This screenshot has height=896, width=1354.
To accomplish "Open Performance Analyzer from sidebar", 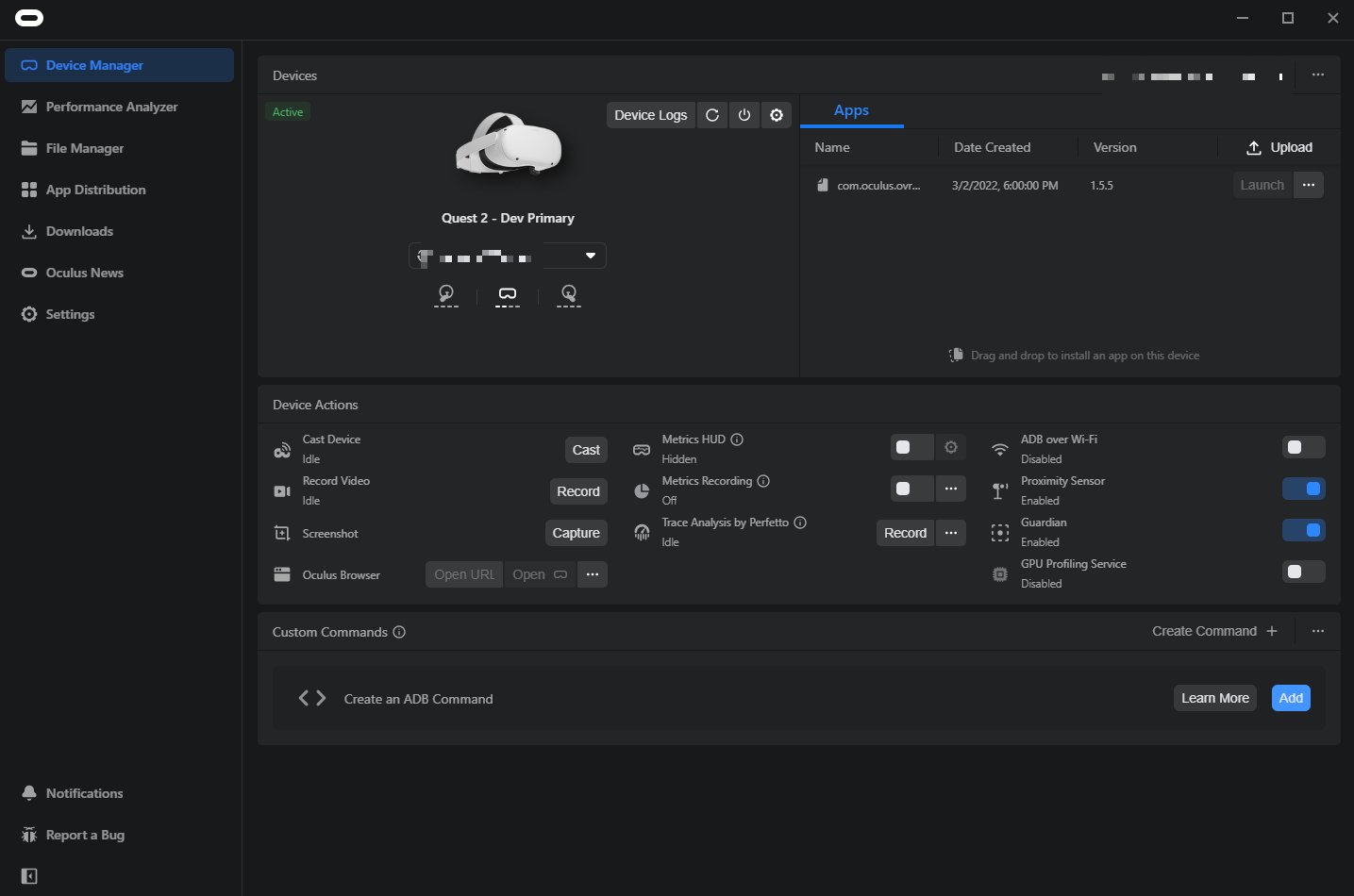I will [x=119, y=107].
